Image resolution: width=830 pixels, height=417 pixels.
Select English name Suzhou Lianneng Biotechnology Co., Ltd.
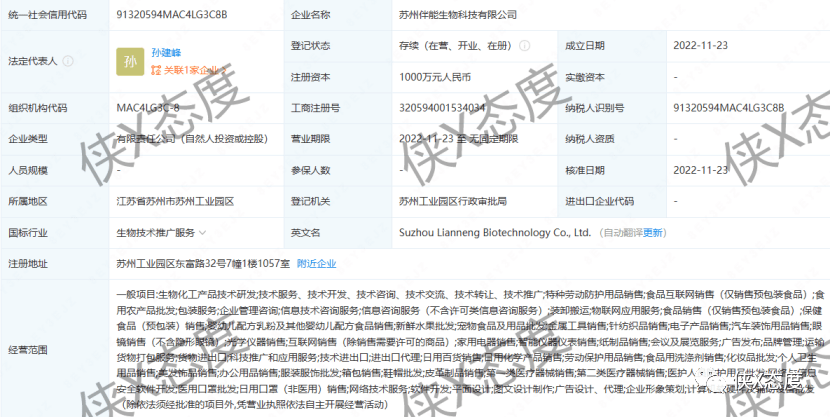[x=495, y=233]
